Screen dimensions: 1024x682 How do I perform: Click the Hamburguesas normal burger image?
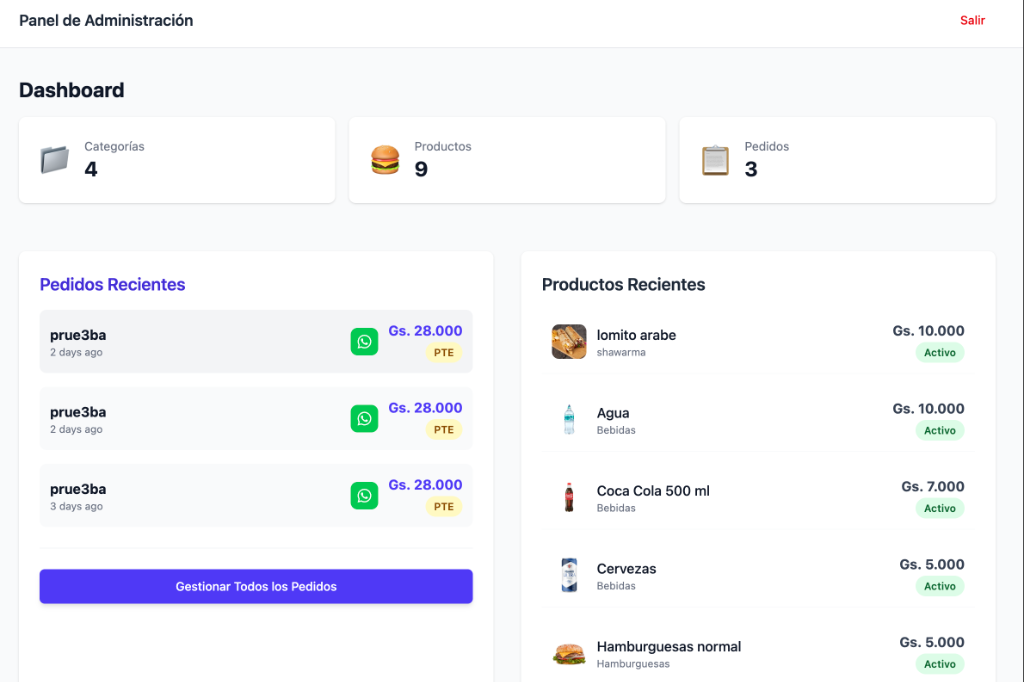pos(568,654)
